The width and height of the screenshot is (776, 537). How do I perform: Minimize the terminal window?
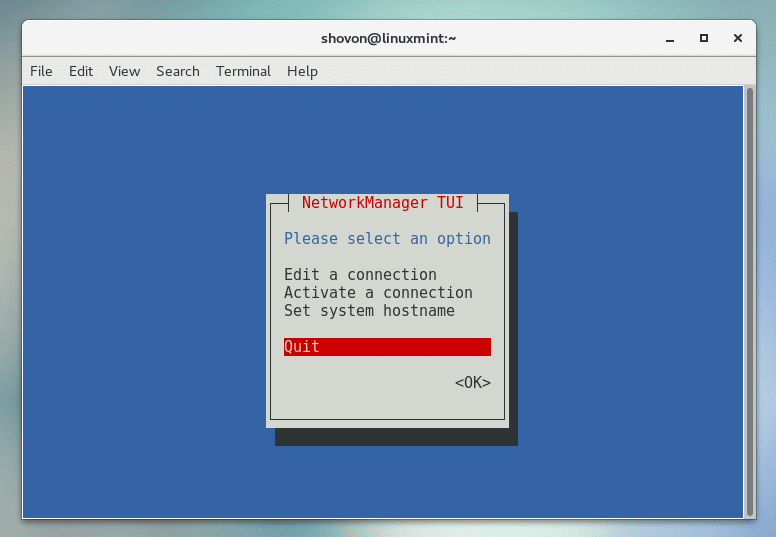670,39
